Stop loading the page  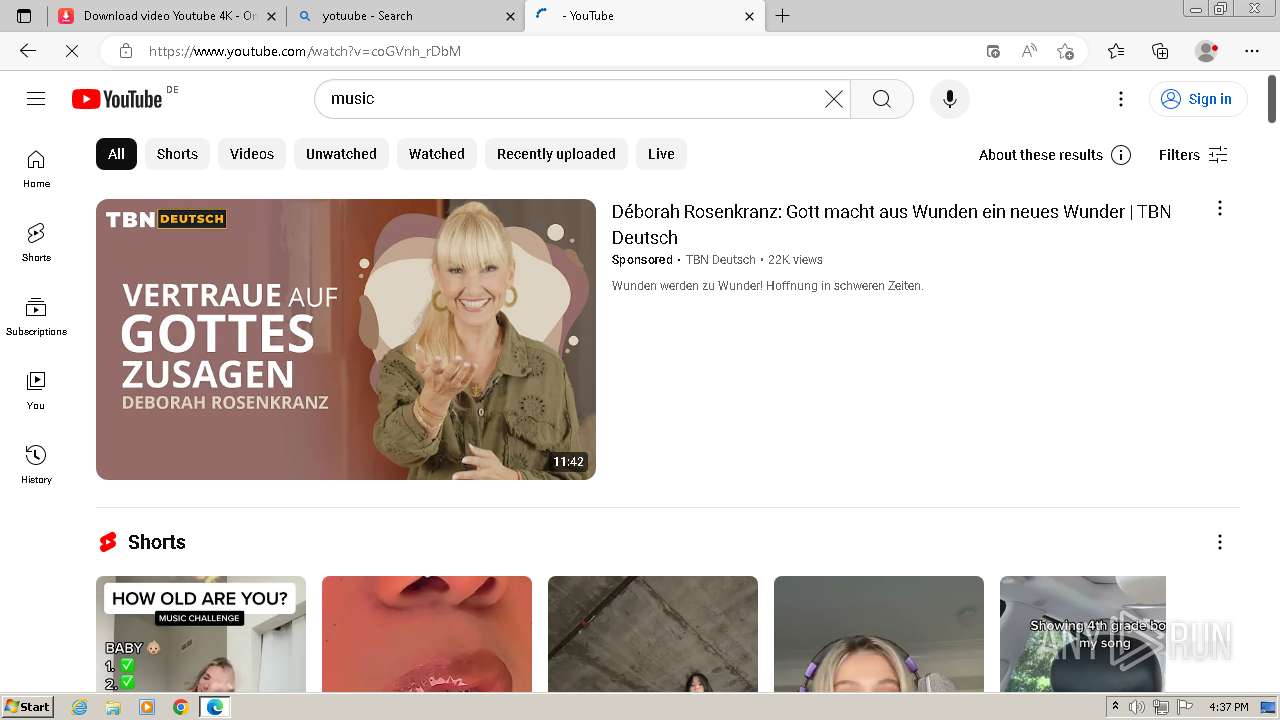point(71,51)
